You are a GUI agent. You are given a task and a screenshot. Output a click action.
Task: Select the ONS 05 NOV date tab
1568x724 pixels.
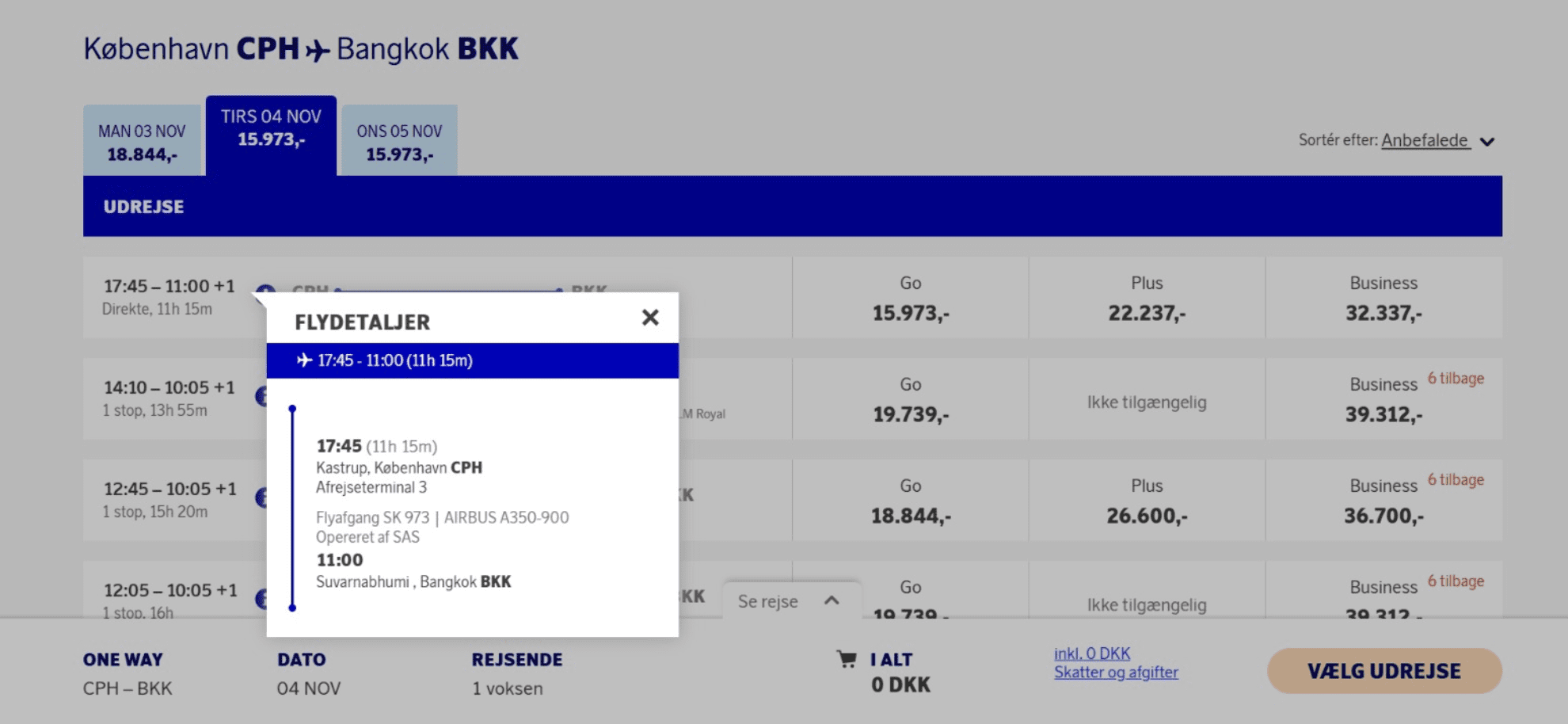(x=399, y=141)
